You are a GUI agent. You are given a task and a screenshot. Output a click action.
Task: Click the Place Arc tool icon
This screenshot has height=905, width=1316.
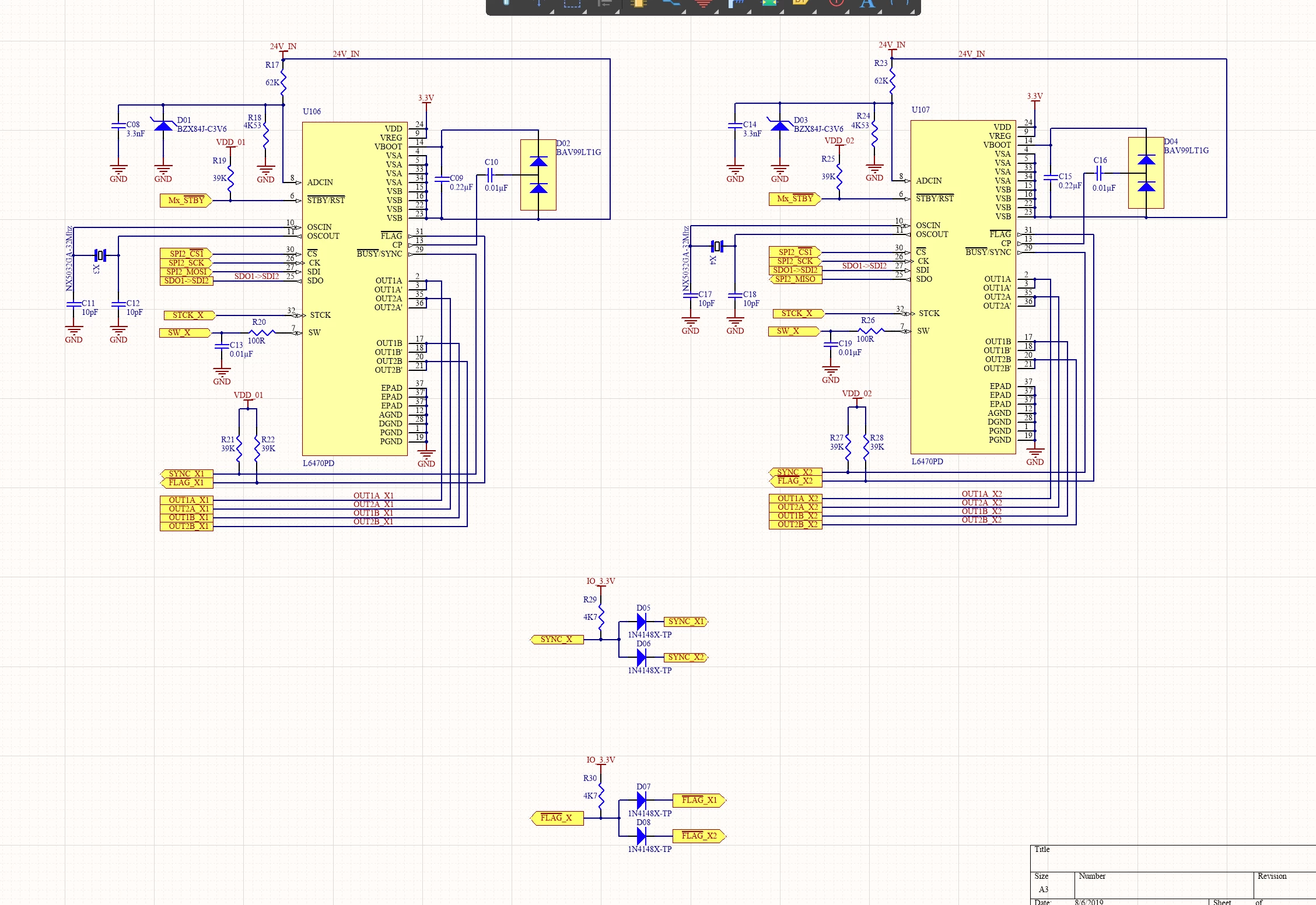click(x=901, y=3)
